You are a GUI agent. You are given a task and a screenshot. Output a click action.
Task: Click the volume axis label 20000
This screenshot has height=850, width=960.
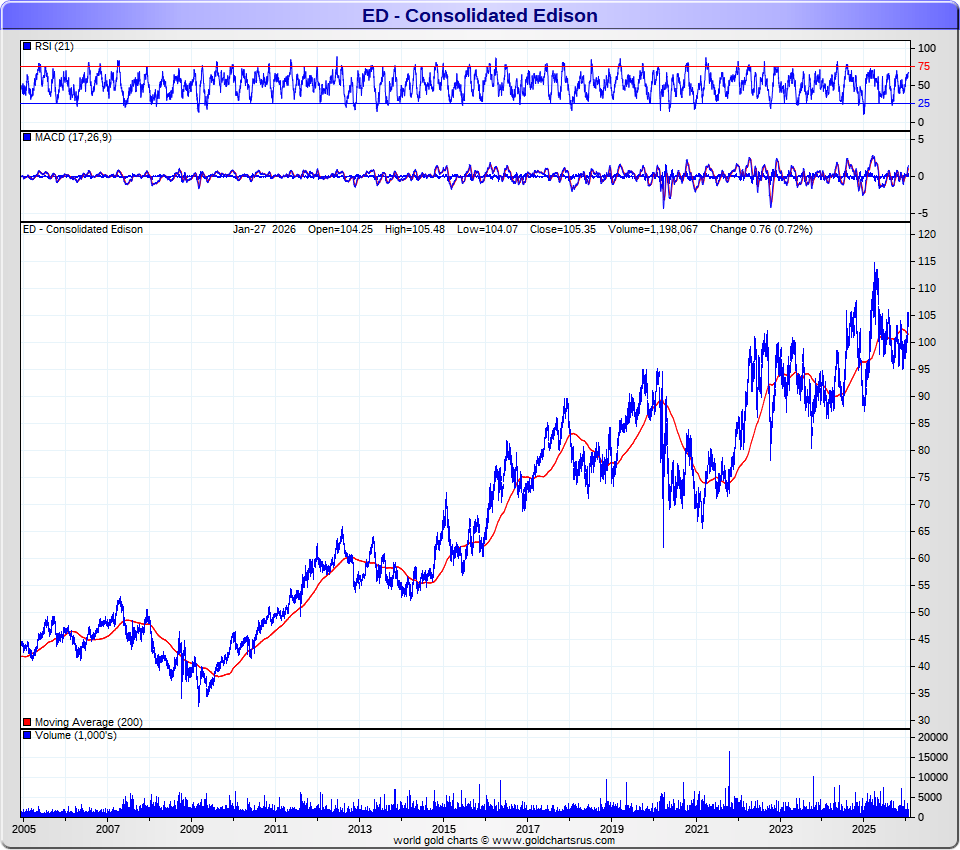click(932, 737)
